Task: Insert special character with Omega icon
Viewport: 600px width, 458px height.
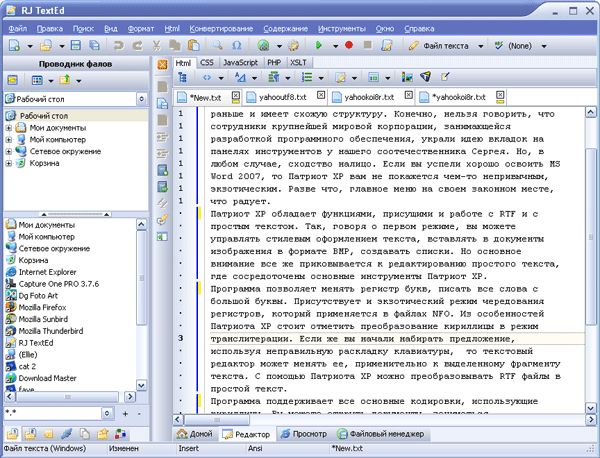Action: [x=236, y=46]
